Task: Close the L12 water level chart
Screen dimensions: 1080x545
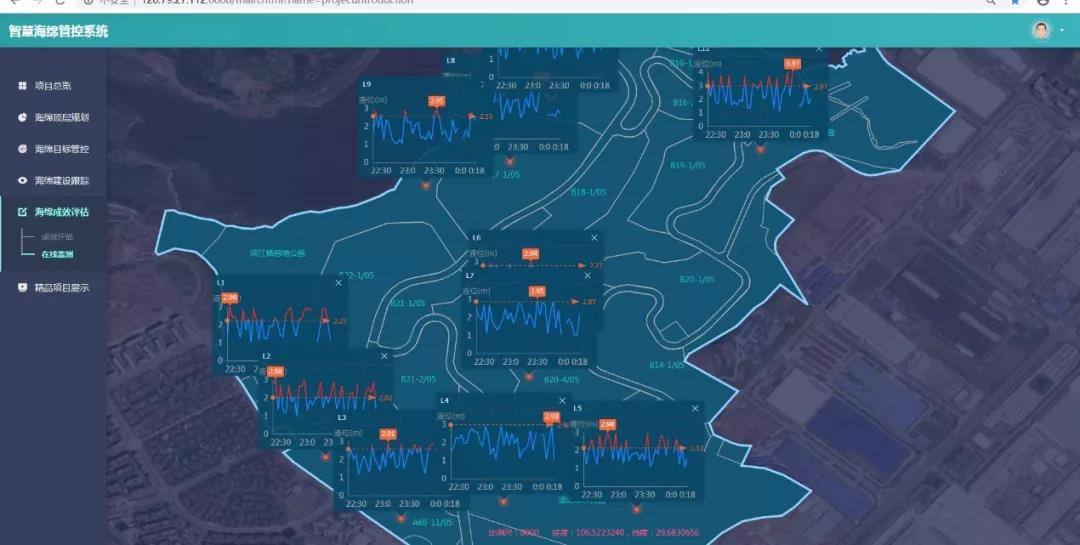Action: (x=819, y=49)
